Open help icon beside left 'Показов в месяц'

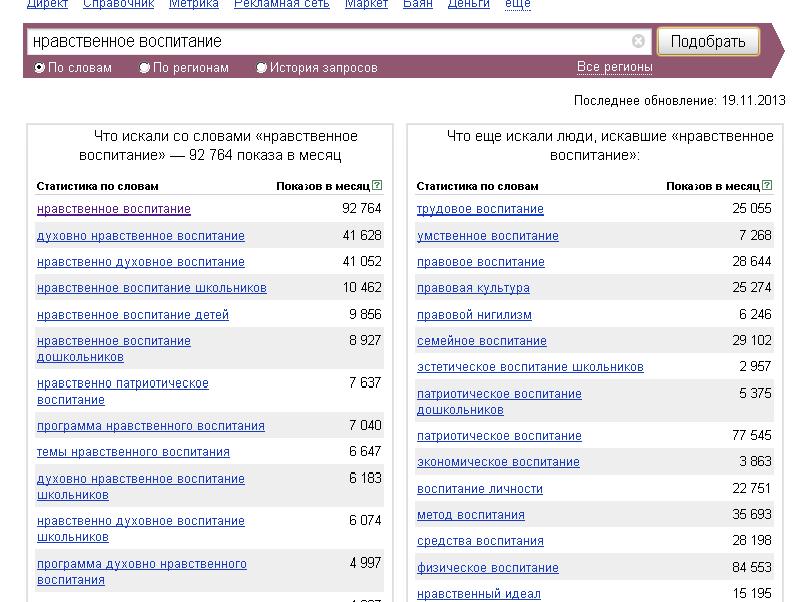[x=377, y=185]
